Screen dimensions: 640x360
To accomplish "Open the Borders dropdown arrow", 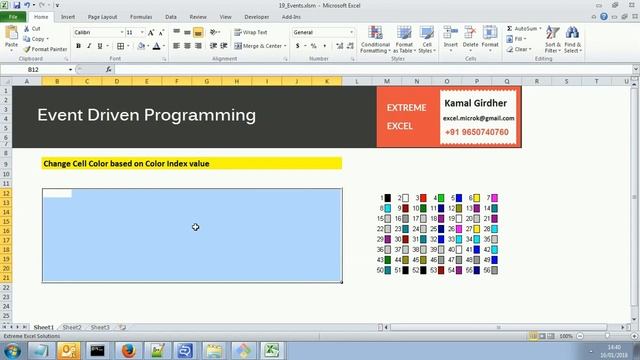I will coord(128,46).
